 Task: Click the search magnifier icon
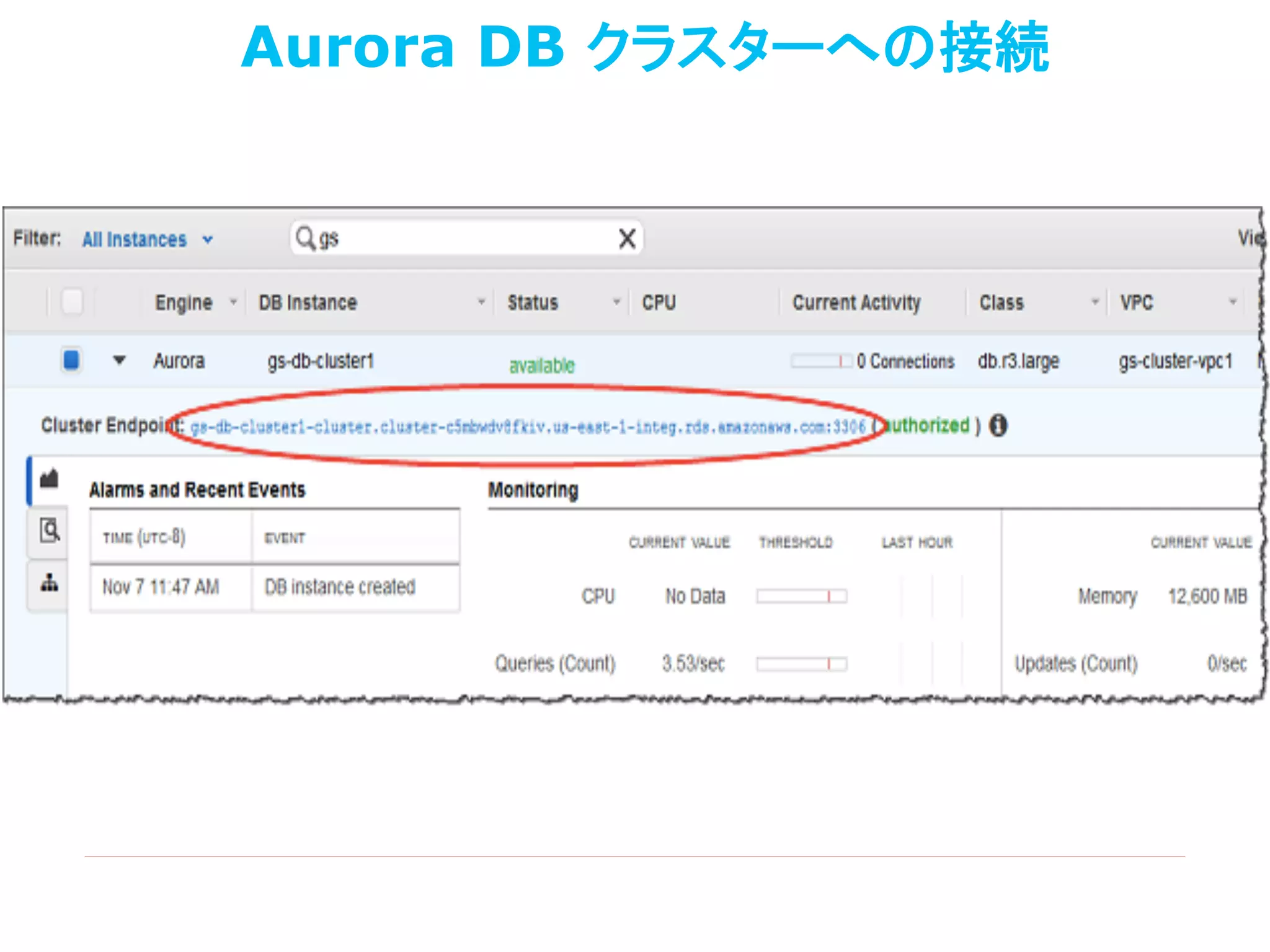[x=304, y=238]
